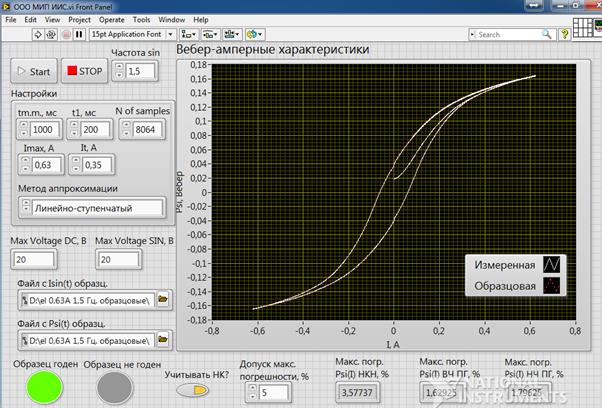Screen dimensions: 602x408
Task: Click the t1, мс stepper arrows
Action: pyautogui.click(x=74, y=129)
